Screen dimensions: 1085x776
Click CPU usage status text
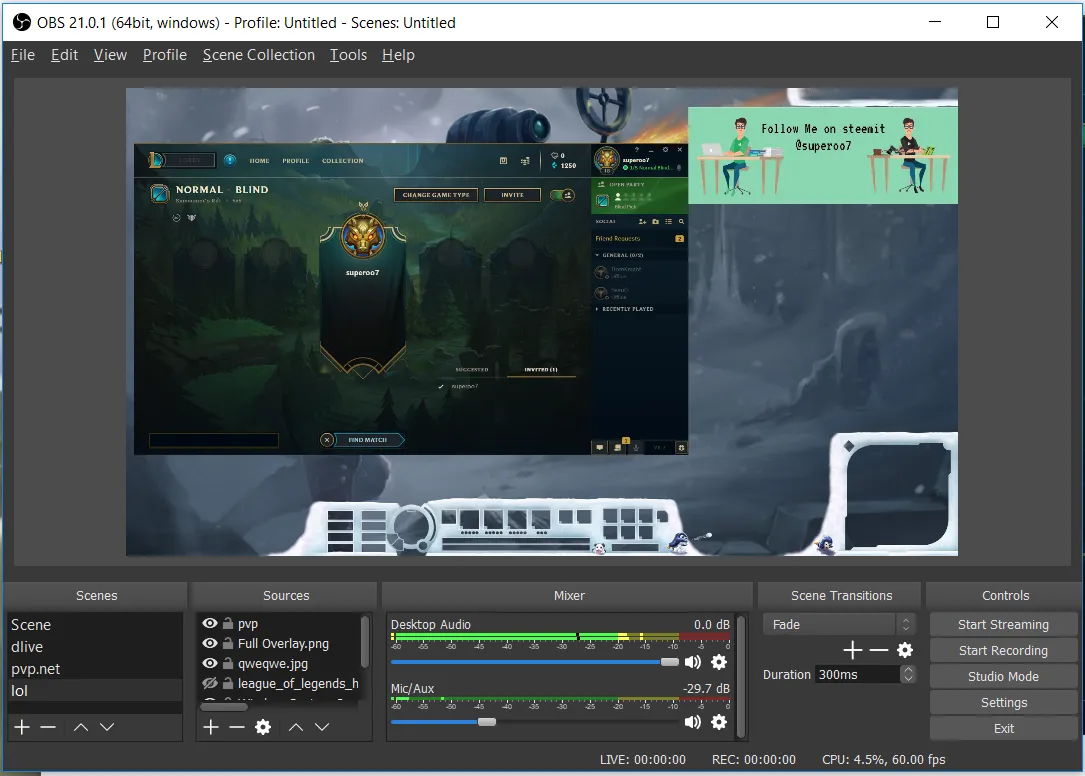884,759
